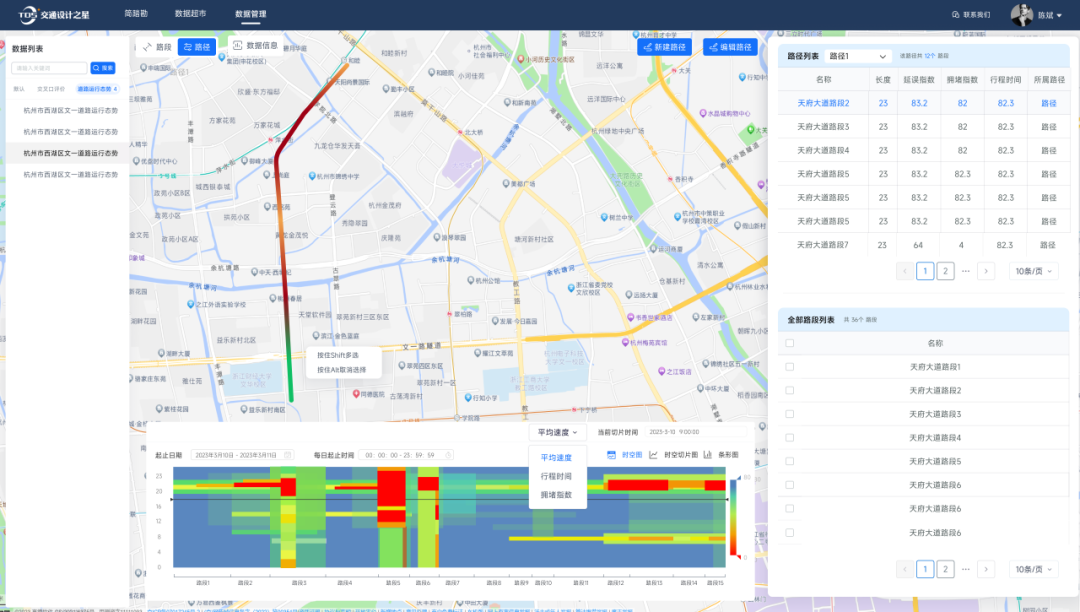Viewport: 1080px width, 612px height.
Task: Open 数据信息 chart icon on map toolbar
Action: click(238, 46)
